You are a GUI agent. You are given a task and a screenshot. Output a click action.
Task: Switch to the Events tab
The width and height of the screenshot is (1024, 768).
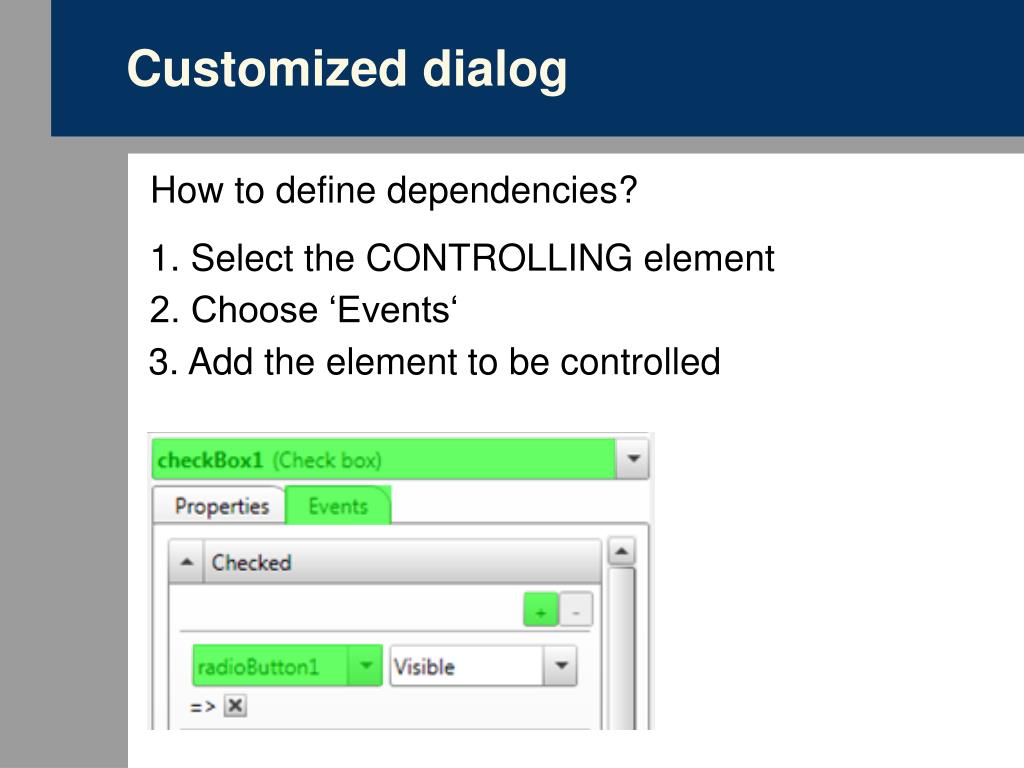338,506
